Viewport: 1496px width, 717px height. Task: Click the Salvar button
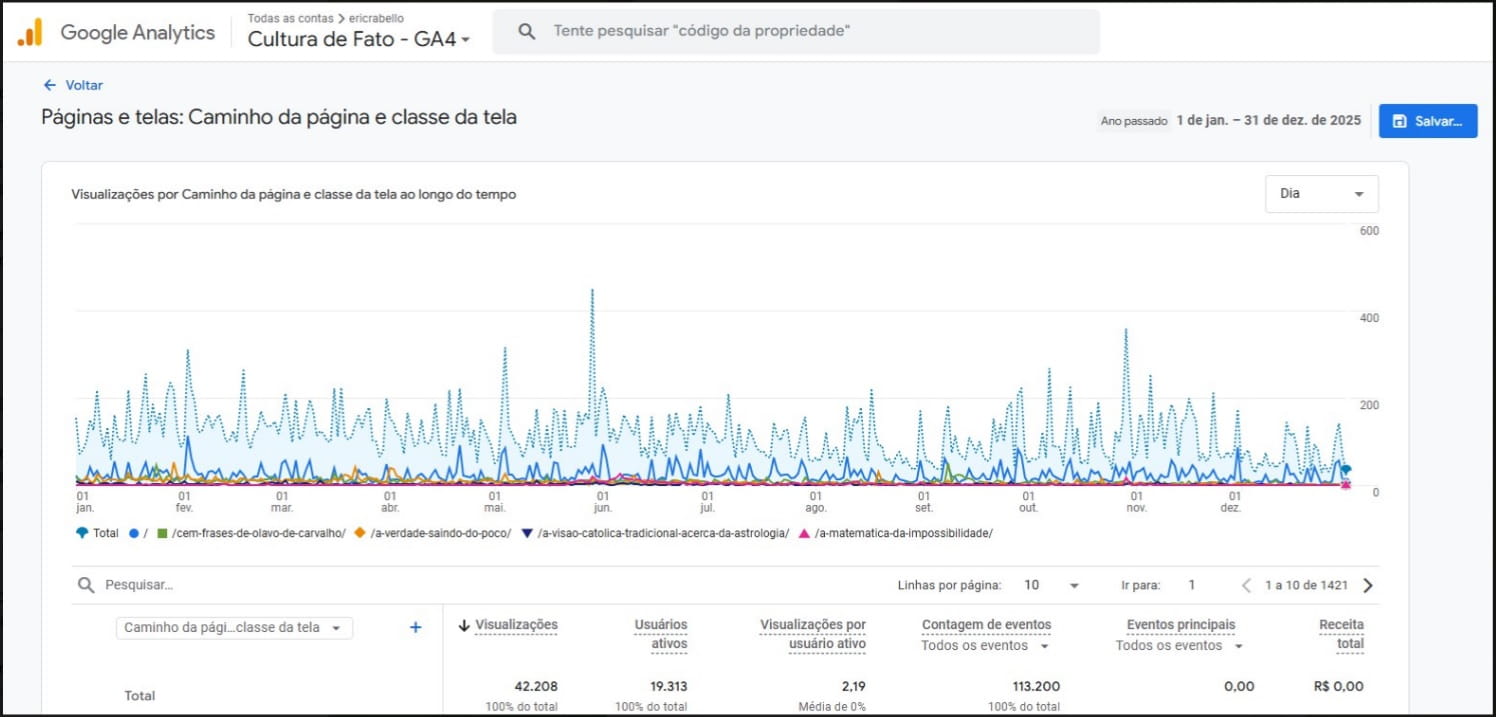click(1427, 121)
